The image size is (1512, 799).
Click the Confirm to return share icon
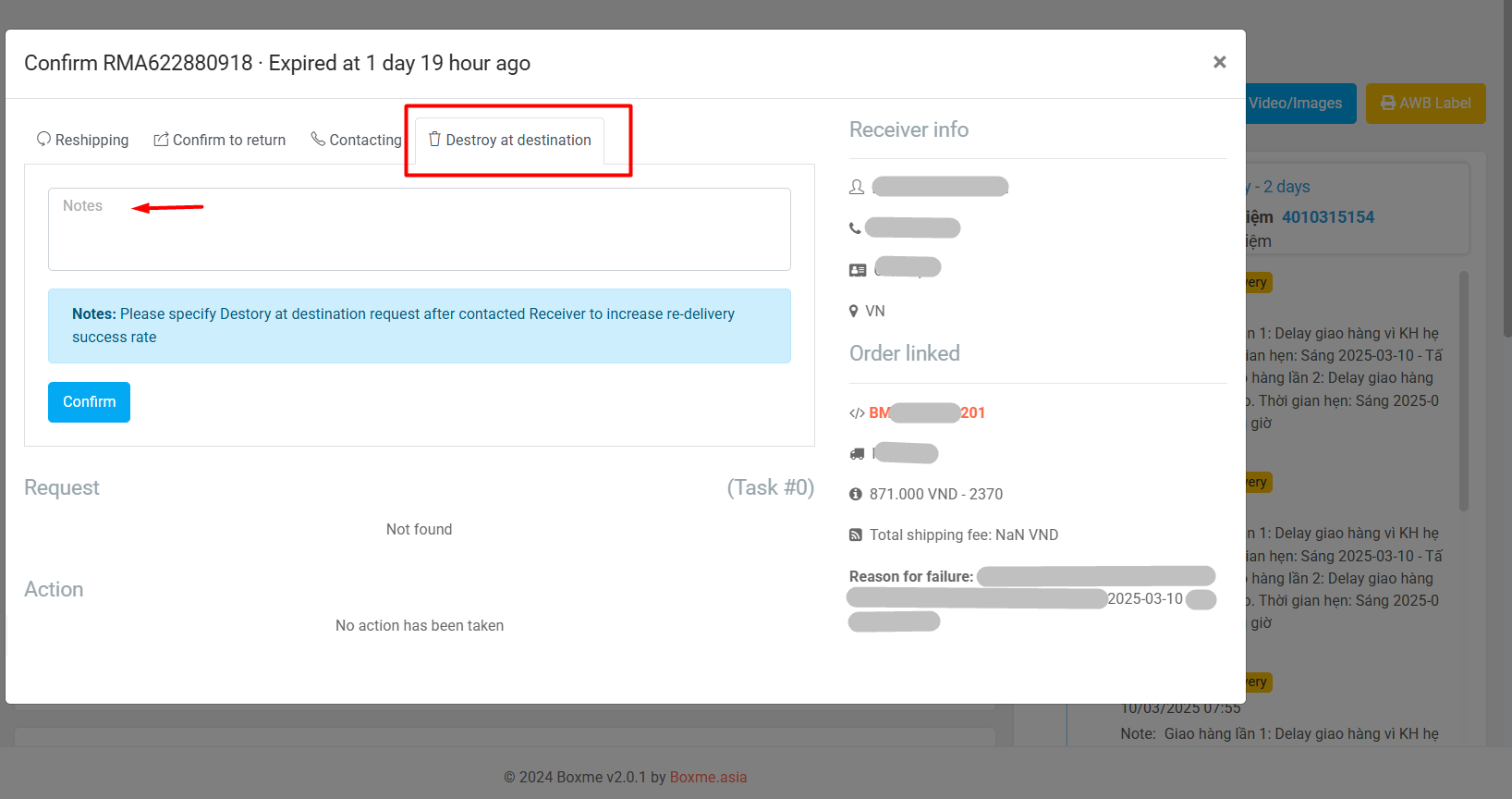pos(161,139)
